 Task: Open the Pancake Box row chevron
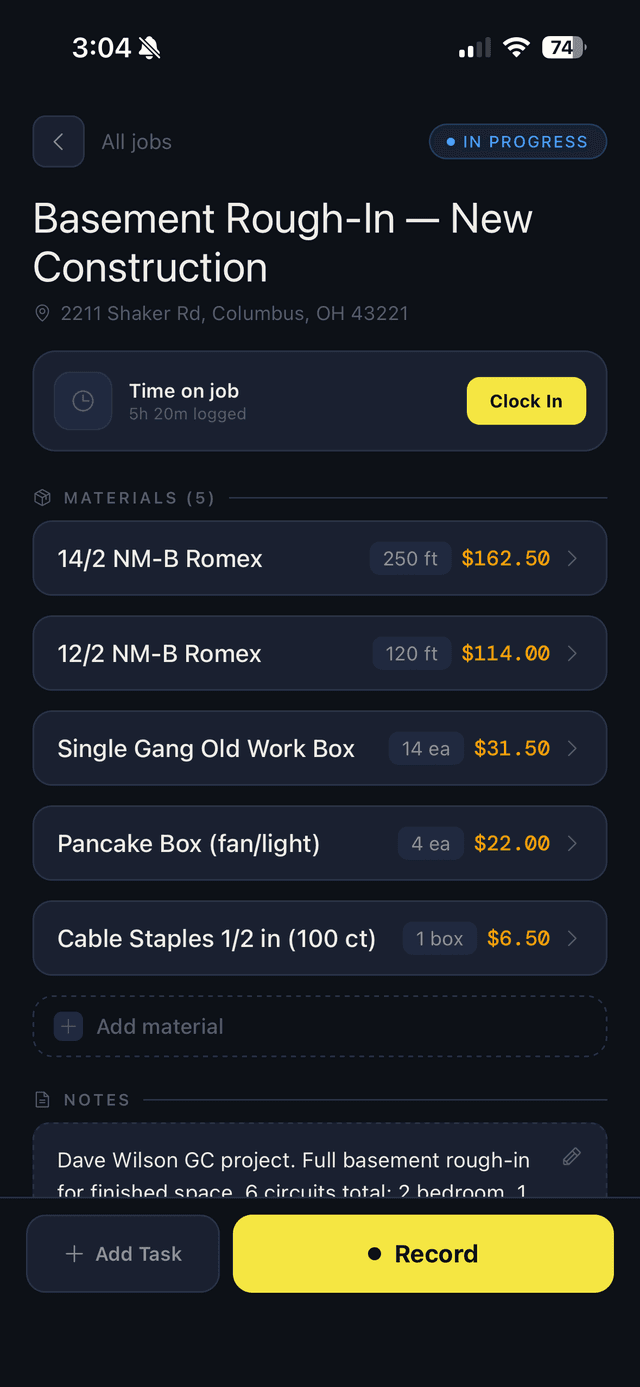[x=573, y=844]
